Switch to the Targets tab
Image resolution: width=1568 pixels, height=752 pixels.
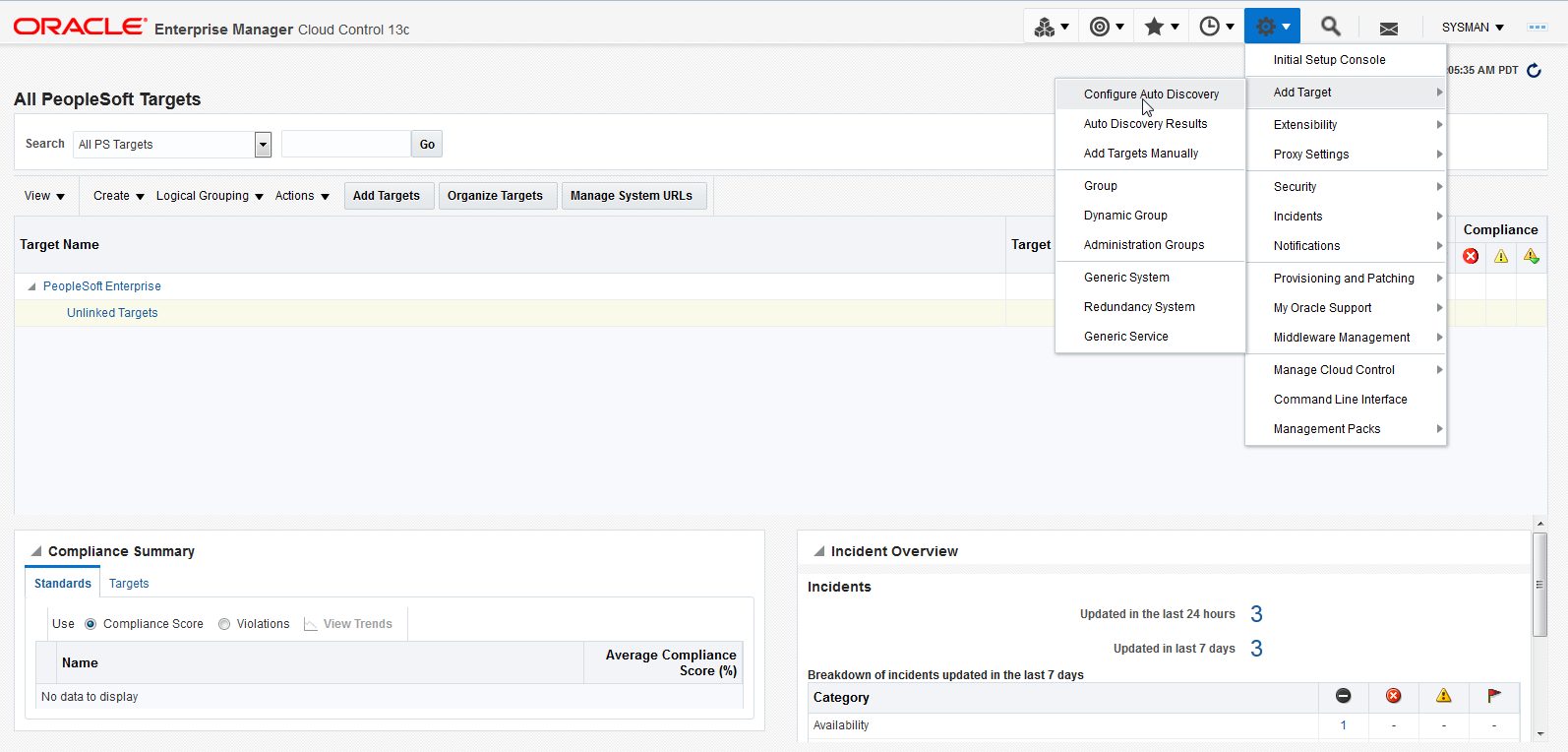pyautogui.click(x=129, y=584)
